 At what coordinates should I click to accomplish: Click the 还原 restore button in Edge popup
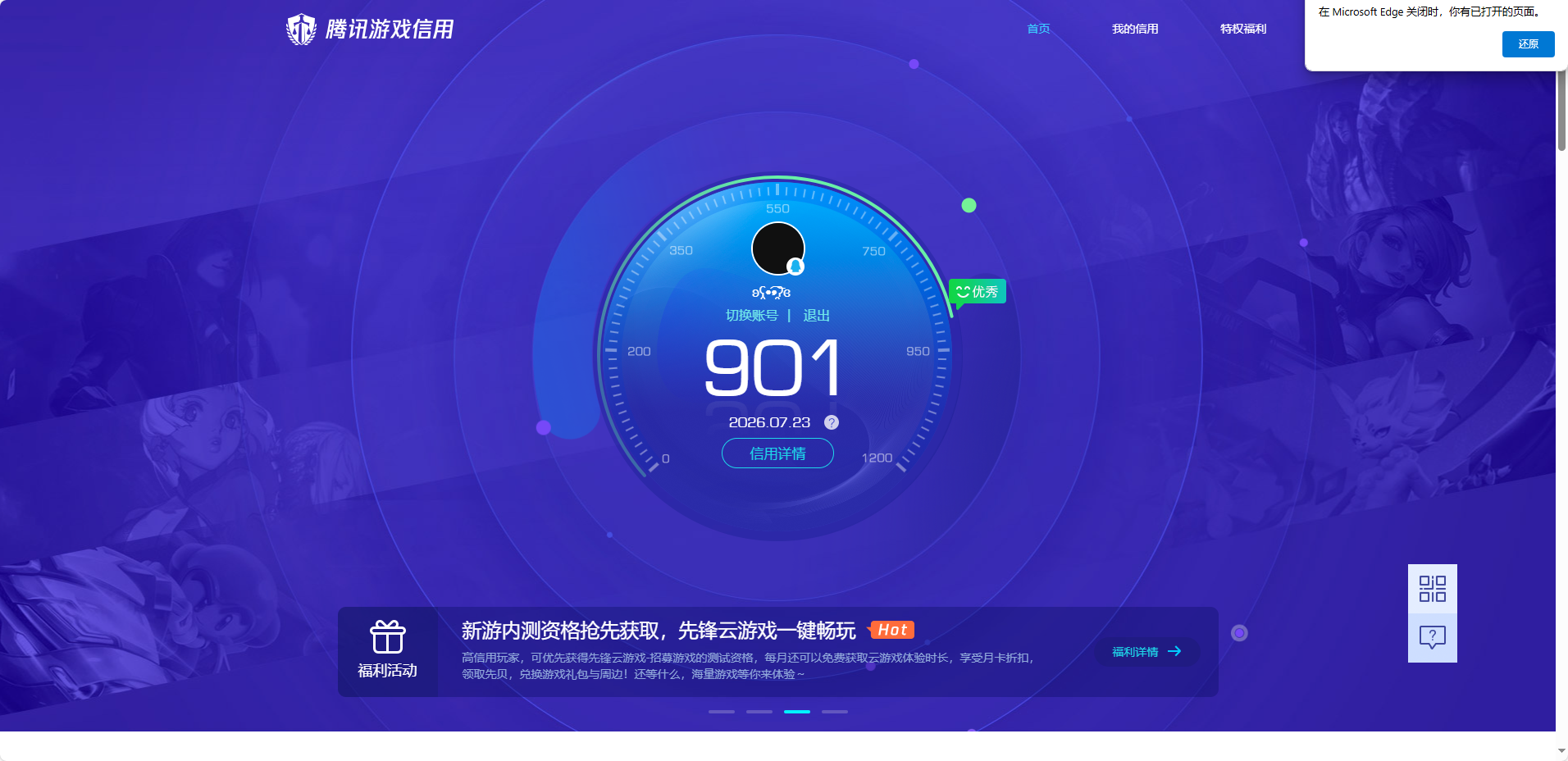(x=1528, y=44)
